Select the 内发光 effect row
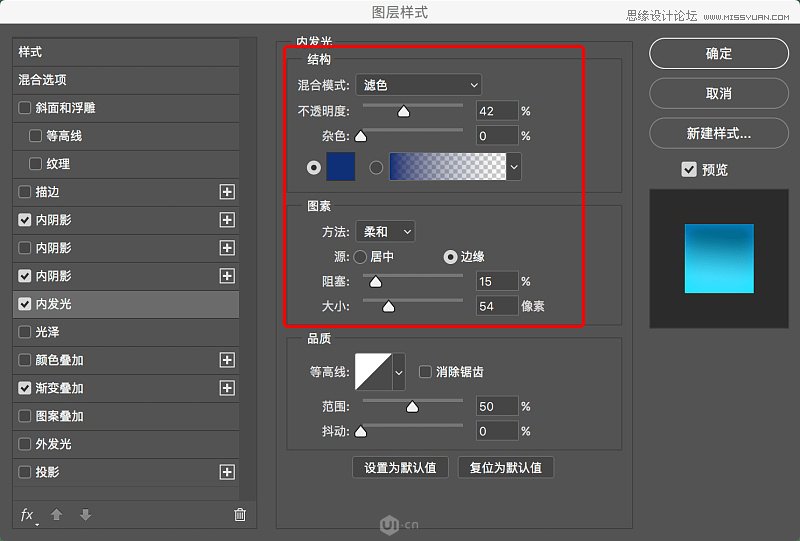800x541 pixels. pyautogui.click(x=126, y=304)
